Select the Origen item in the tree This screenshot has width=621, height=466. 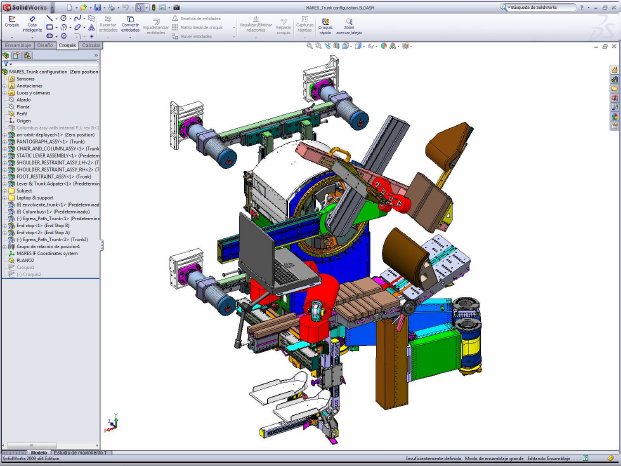coord(24,122)
